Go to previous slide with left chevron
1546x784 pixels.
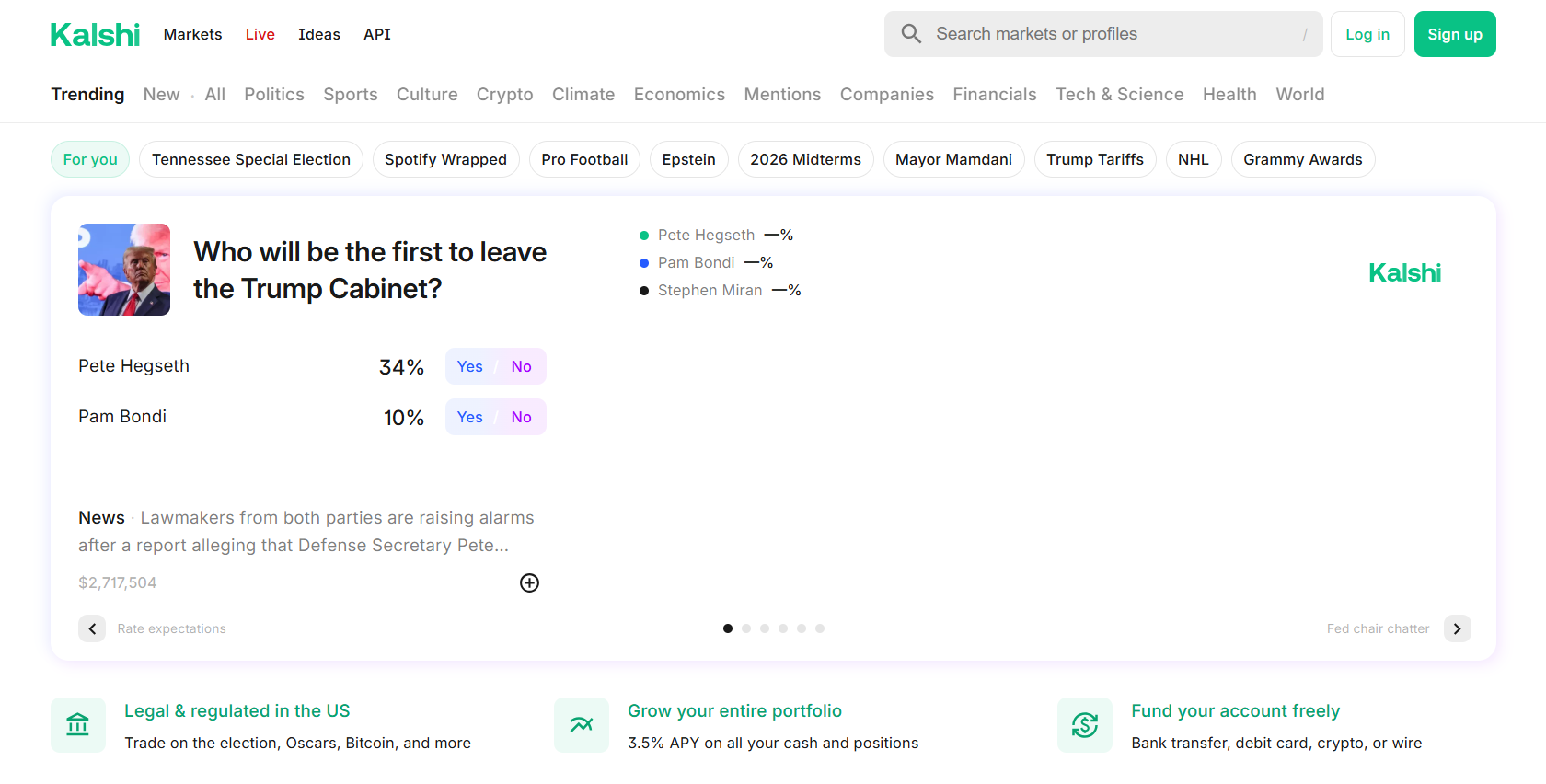(92, 628)
